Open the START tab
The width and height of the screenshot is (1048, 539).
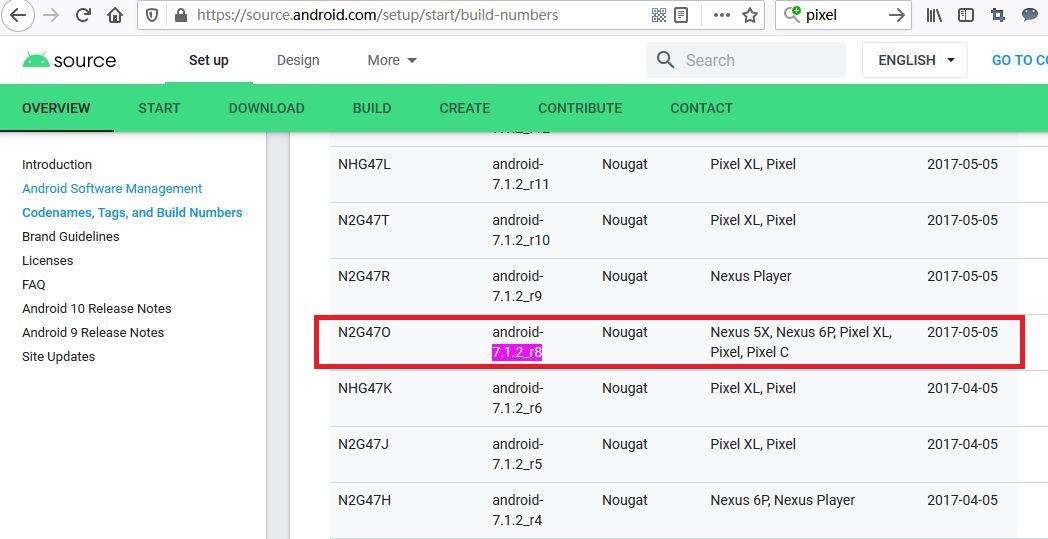click(x=159, y=108)
